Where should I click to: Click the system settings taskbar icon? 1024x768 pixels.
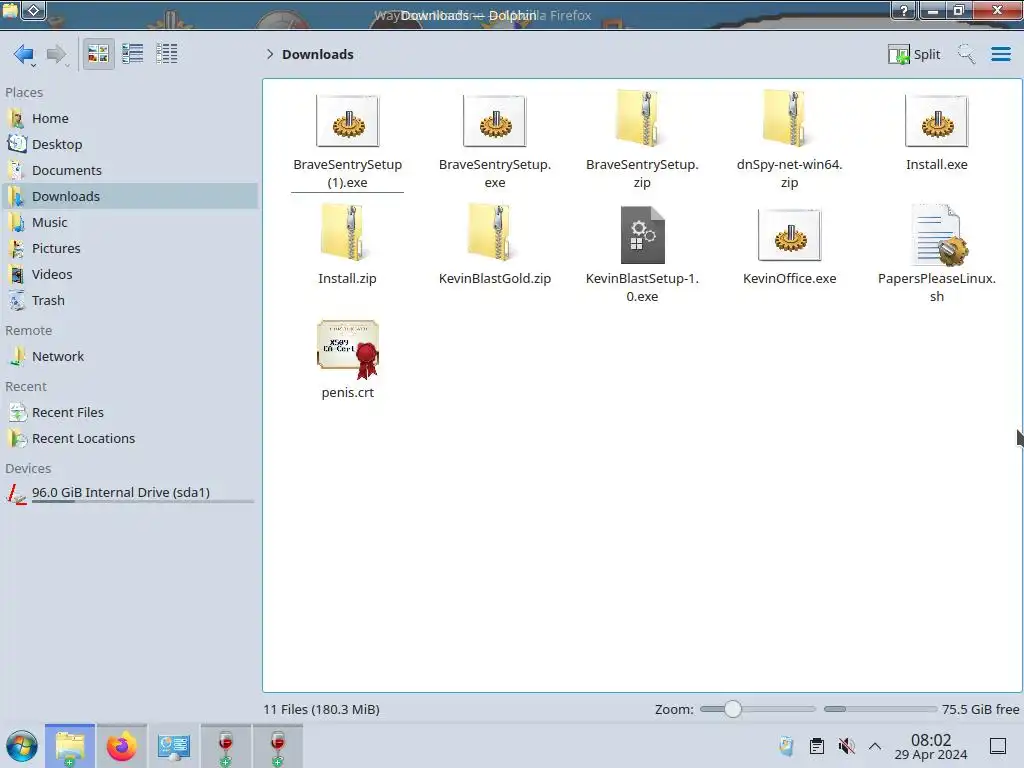click(x=173, y=746)
